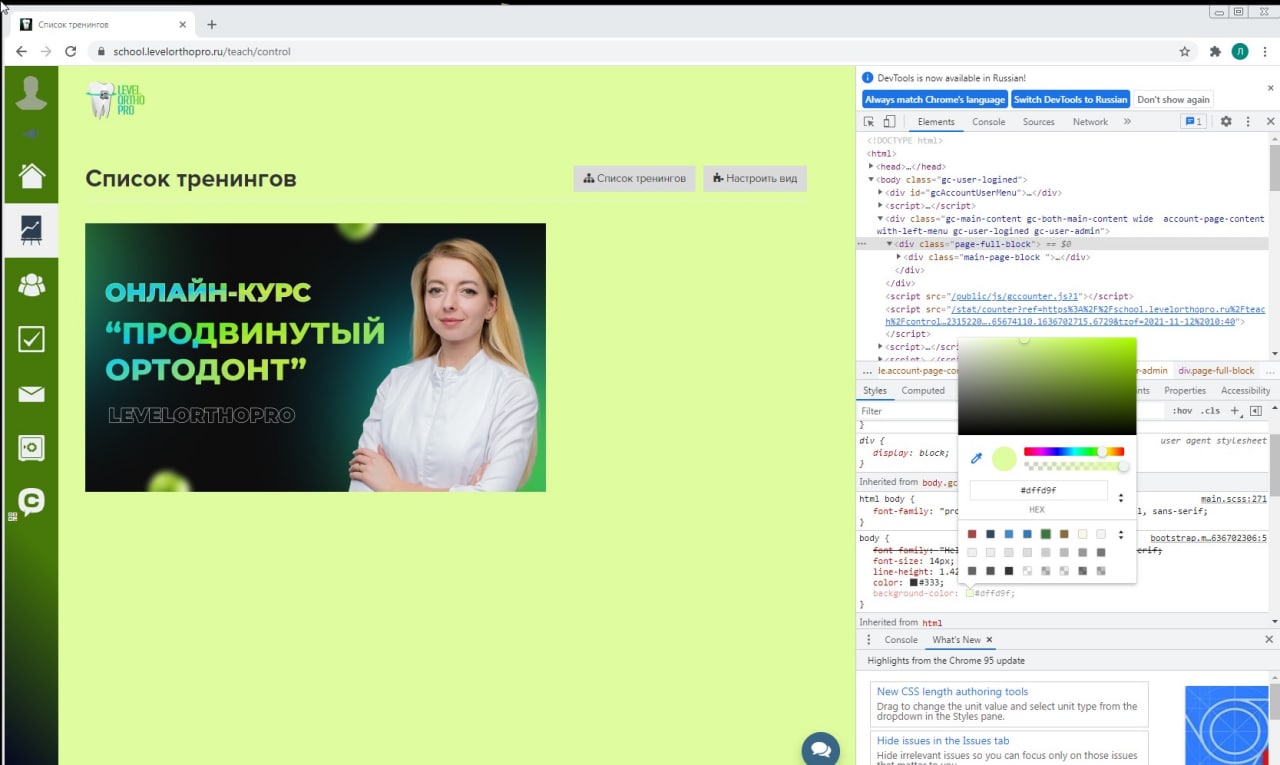Image resolution: width=1280 pixels, height=765 pixels.
Task: Collapse the page-full-block div node
Action: tap(890, 244)
